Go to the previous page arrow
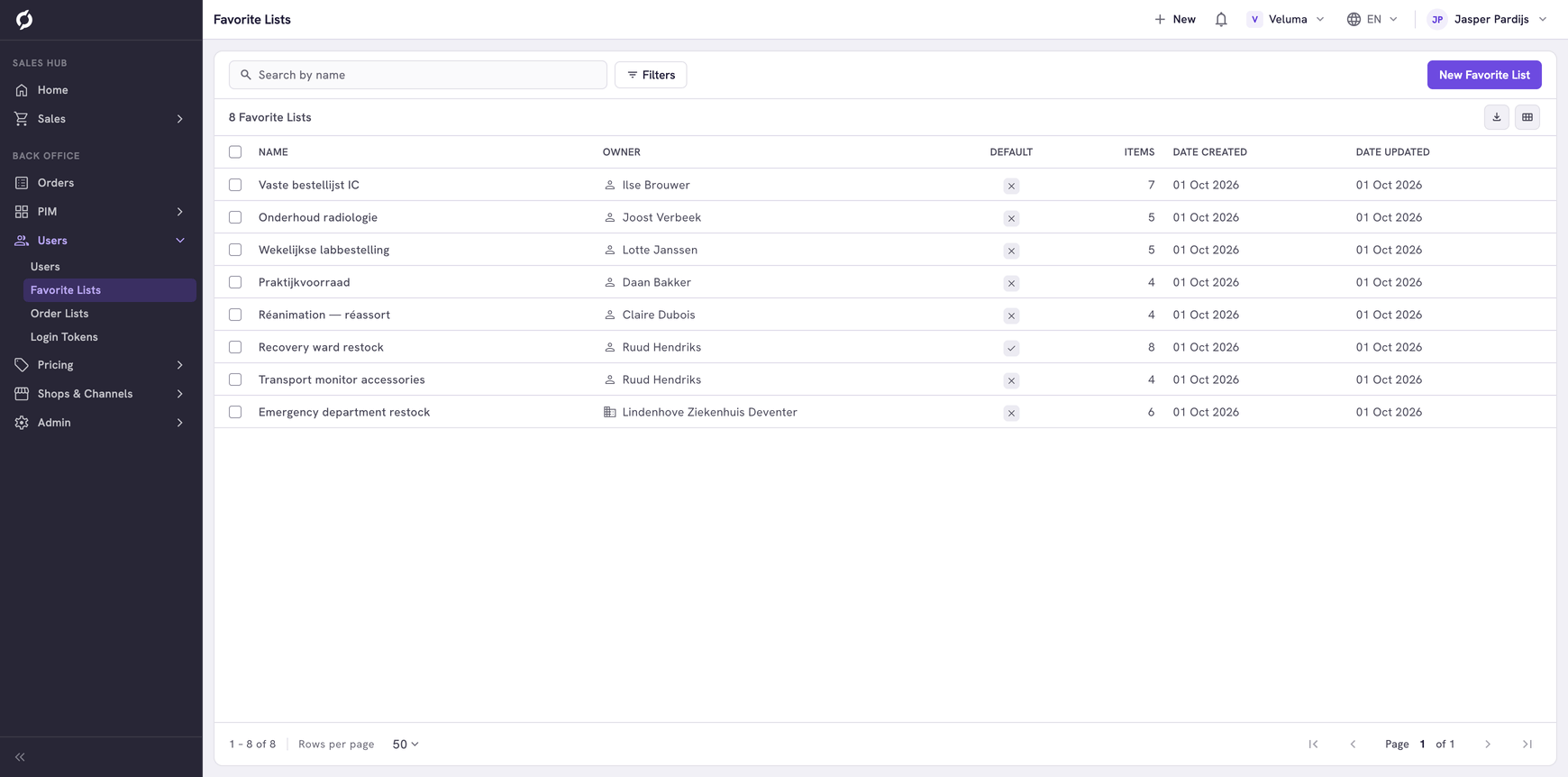This screenshot has height=777, width=1568. (1353, 745)
